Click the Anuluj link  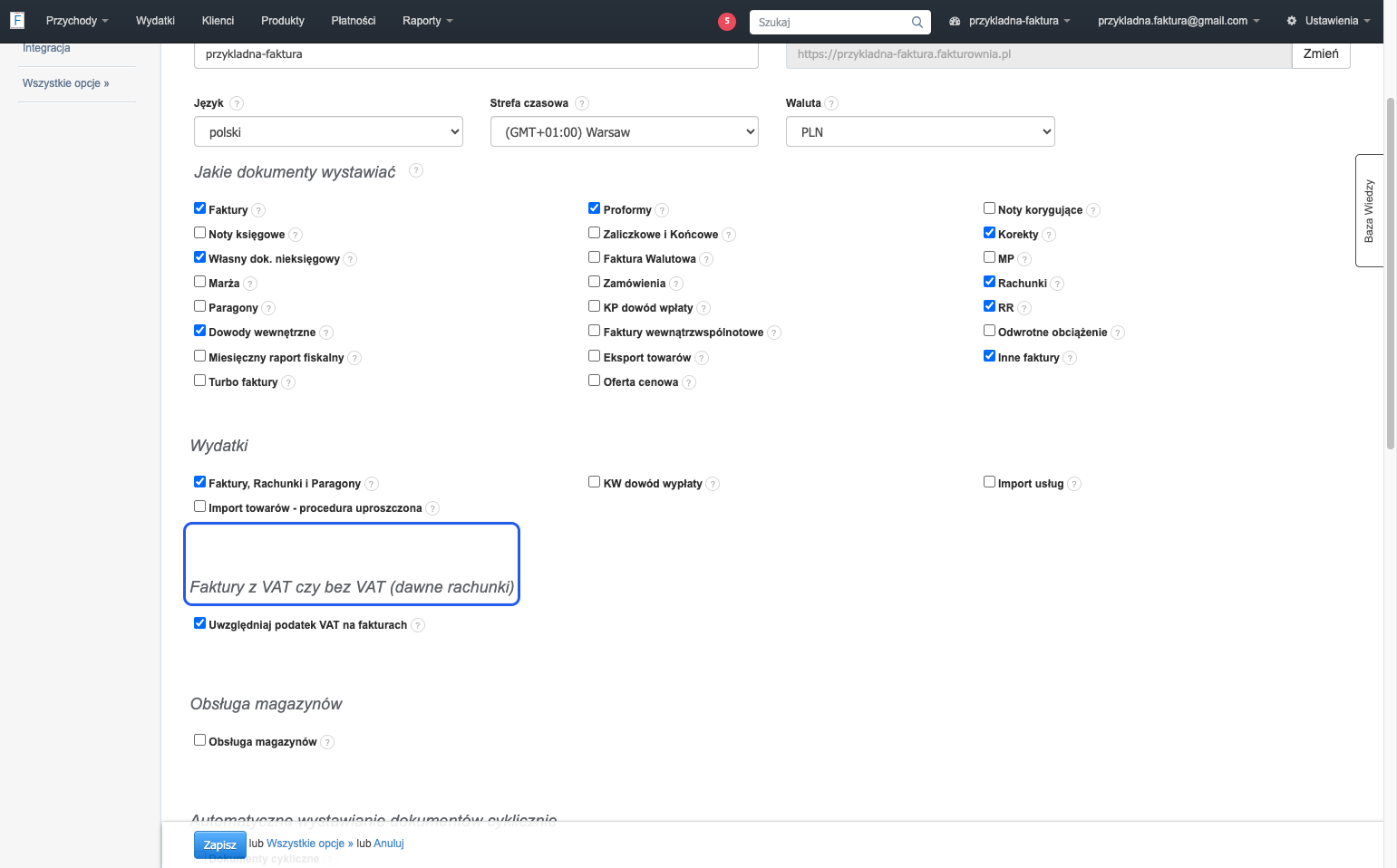pos(389,844)
